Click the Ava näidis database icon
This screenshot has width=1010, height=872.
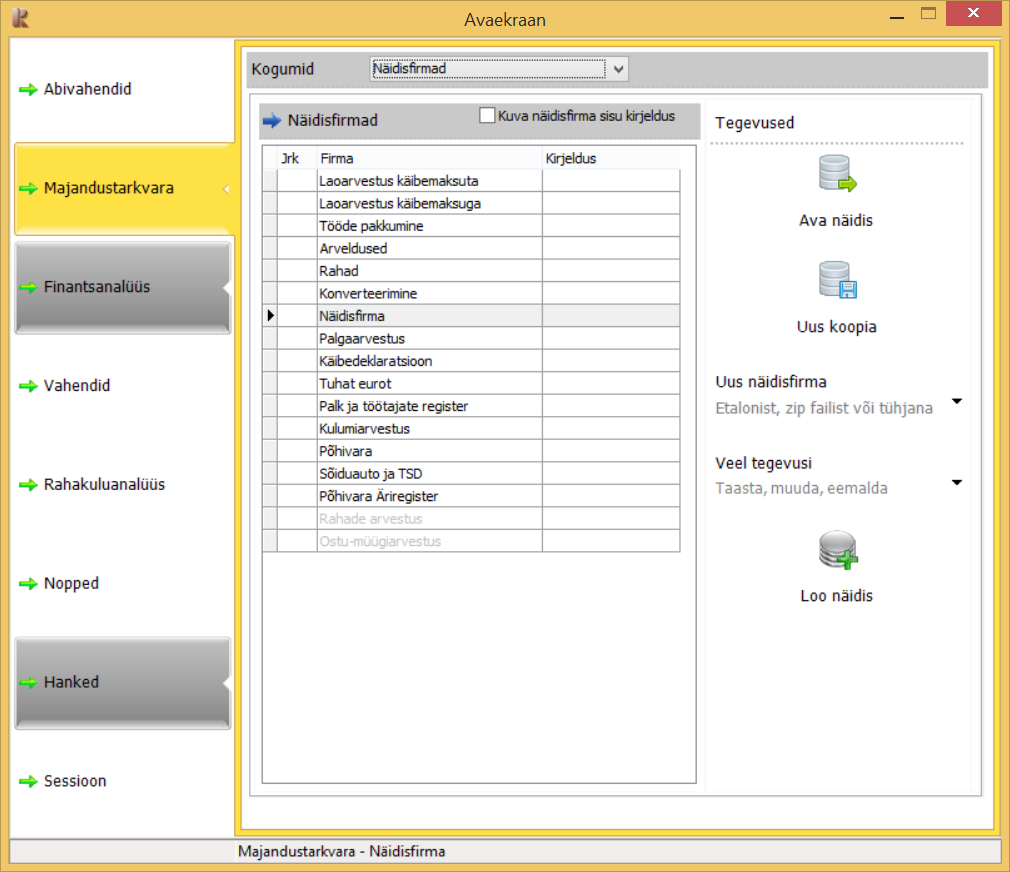coord(837,174)
